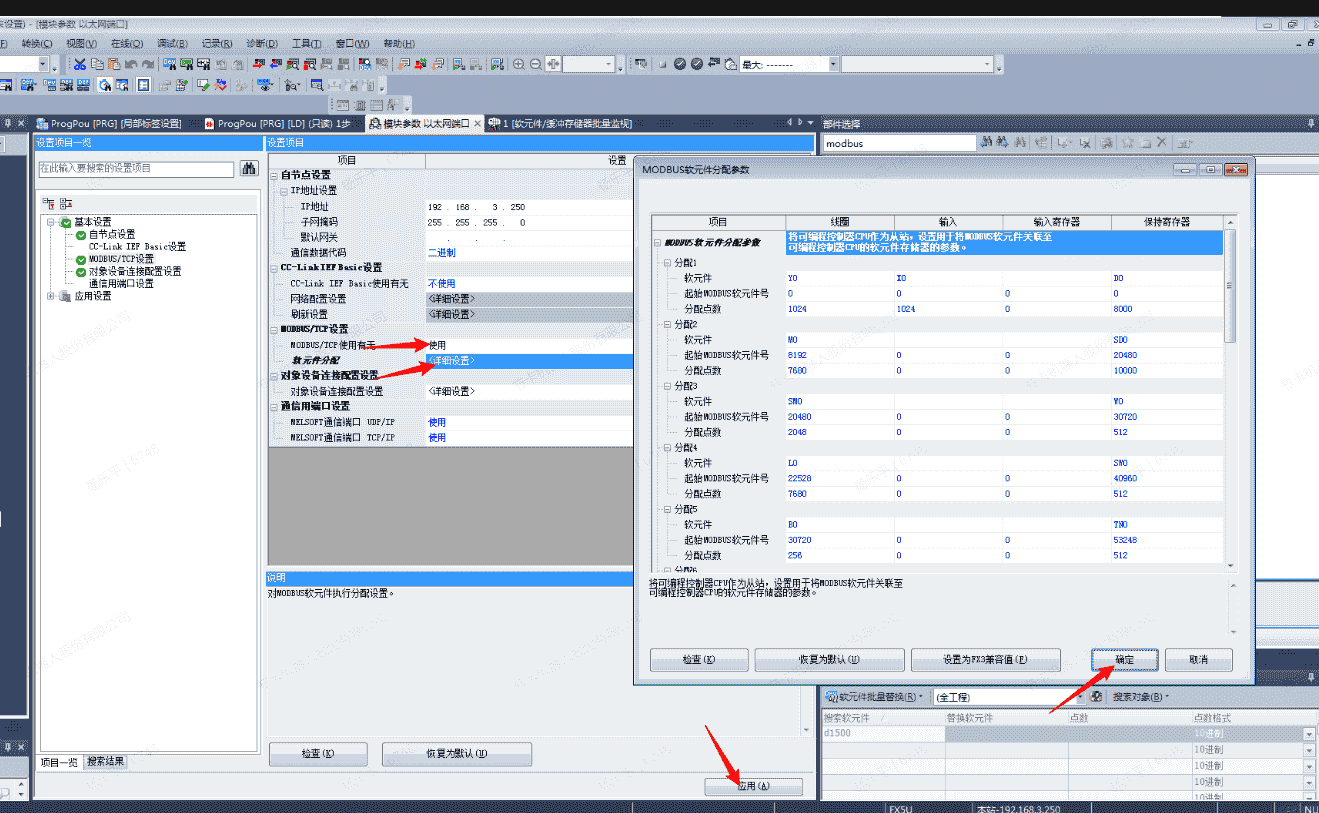The width and height of the screenshot is (1319, 813).
Task: Click binoculars search icon beside settings search box
Action: pyautogui.click(x=249, y=169)
